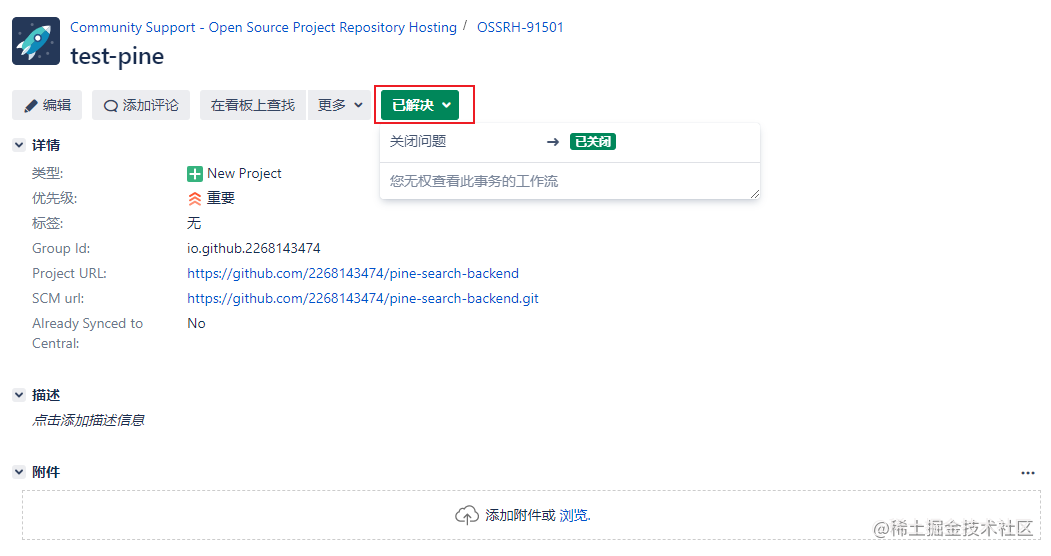The image size is (1051, 556).
Task: Click the cloud upload attachment icon
Action: 467,515
